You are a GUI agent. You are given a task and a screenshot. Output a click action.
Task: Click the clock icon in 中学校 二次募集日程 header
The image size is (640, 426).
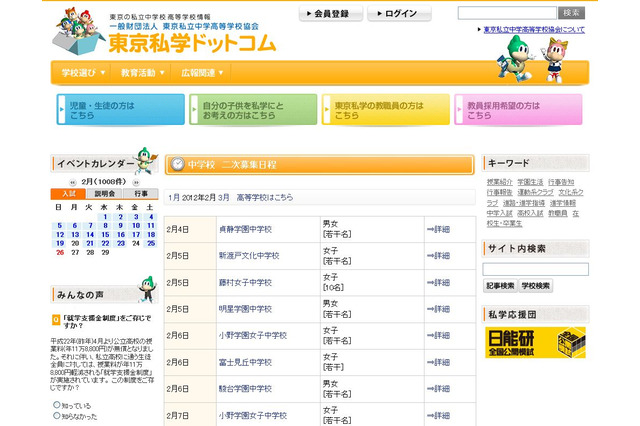click(178, 164)
